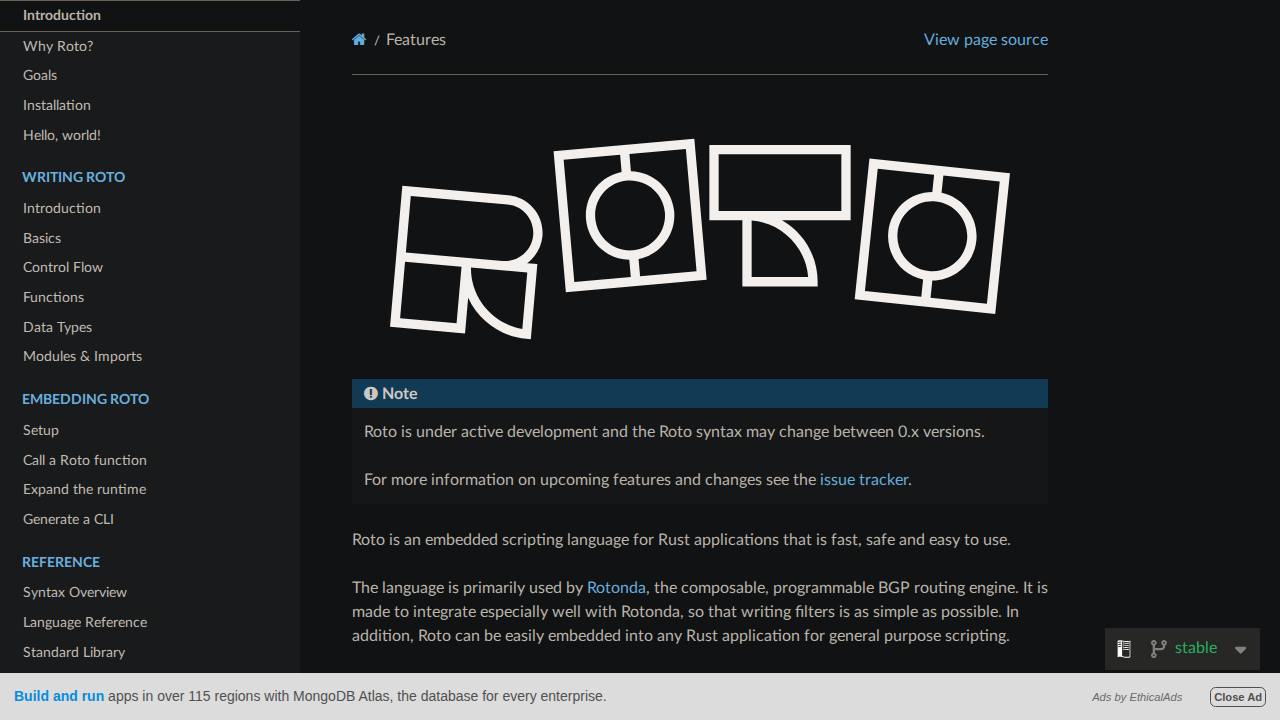Close the EthicalAds banner
Screen dimensions: 1280x720
pyautogui.click(x=1238, y=697)
